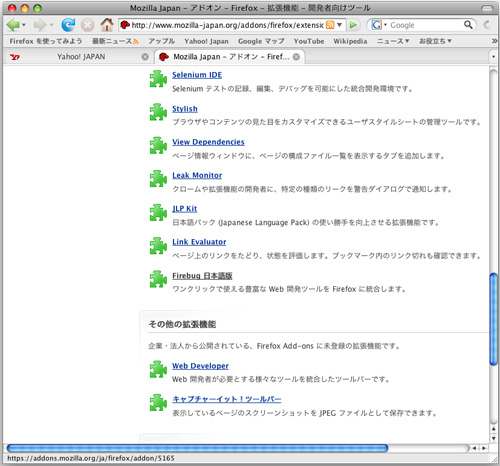Click the horizontal scrollbar left arrow
Viewport: 500px width, 466px height.
coord(474,448)
